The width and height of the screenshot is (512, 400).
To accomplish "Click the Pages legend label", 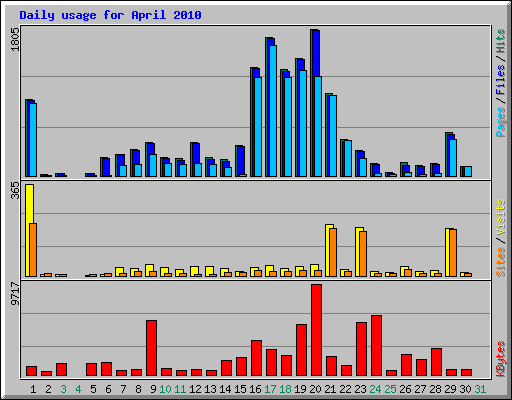I will pyautogui.click(x=501, y=122).
